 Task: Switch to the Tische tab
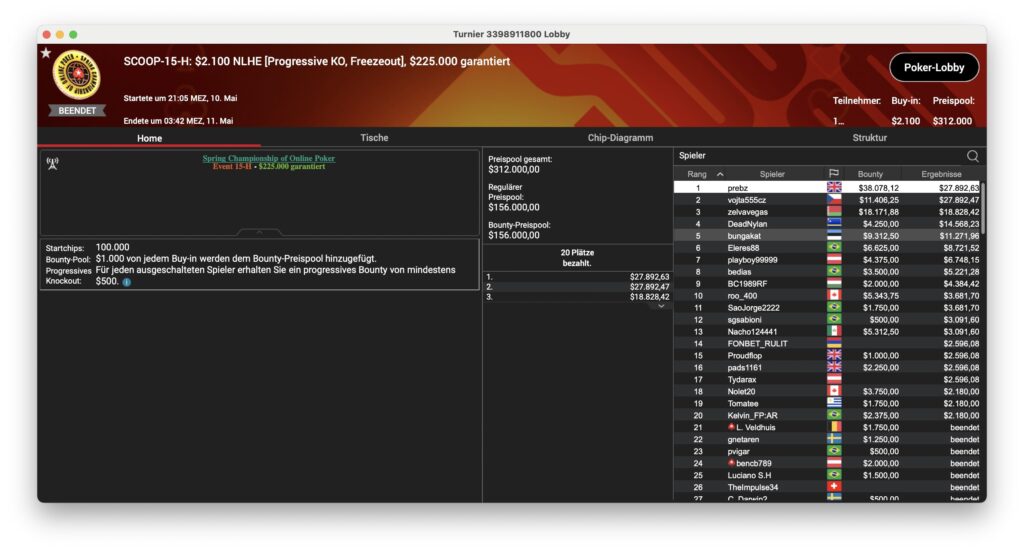click(x=374, y=138)
